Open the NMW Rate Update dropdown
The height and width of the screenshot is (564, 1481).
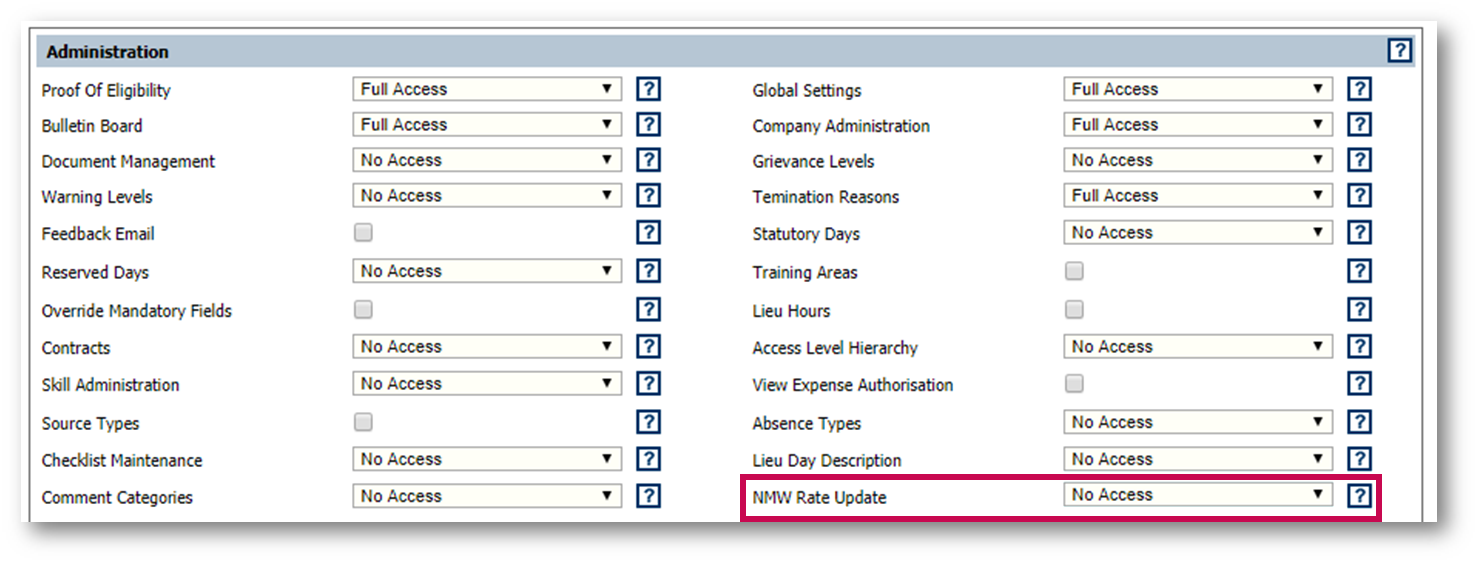1197,495
